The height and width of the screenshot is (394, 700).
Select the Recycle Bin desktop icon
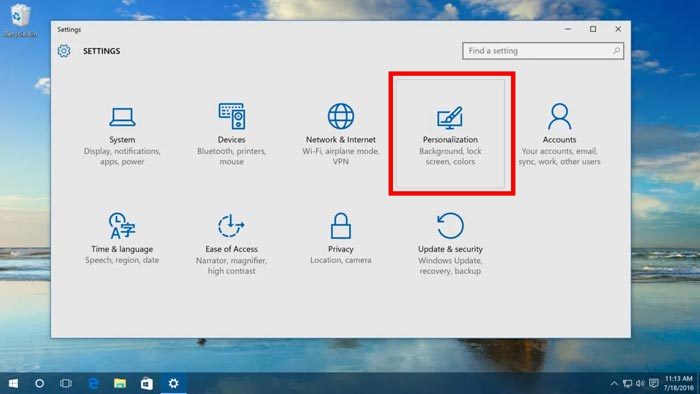tap(20, 20)
